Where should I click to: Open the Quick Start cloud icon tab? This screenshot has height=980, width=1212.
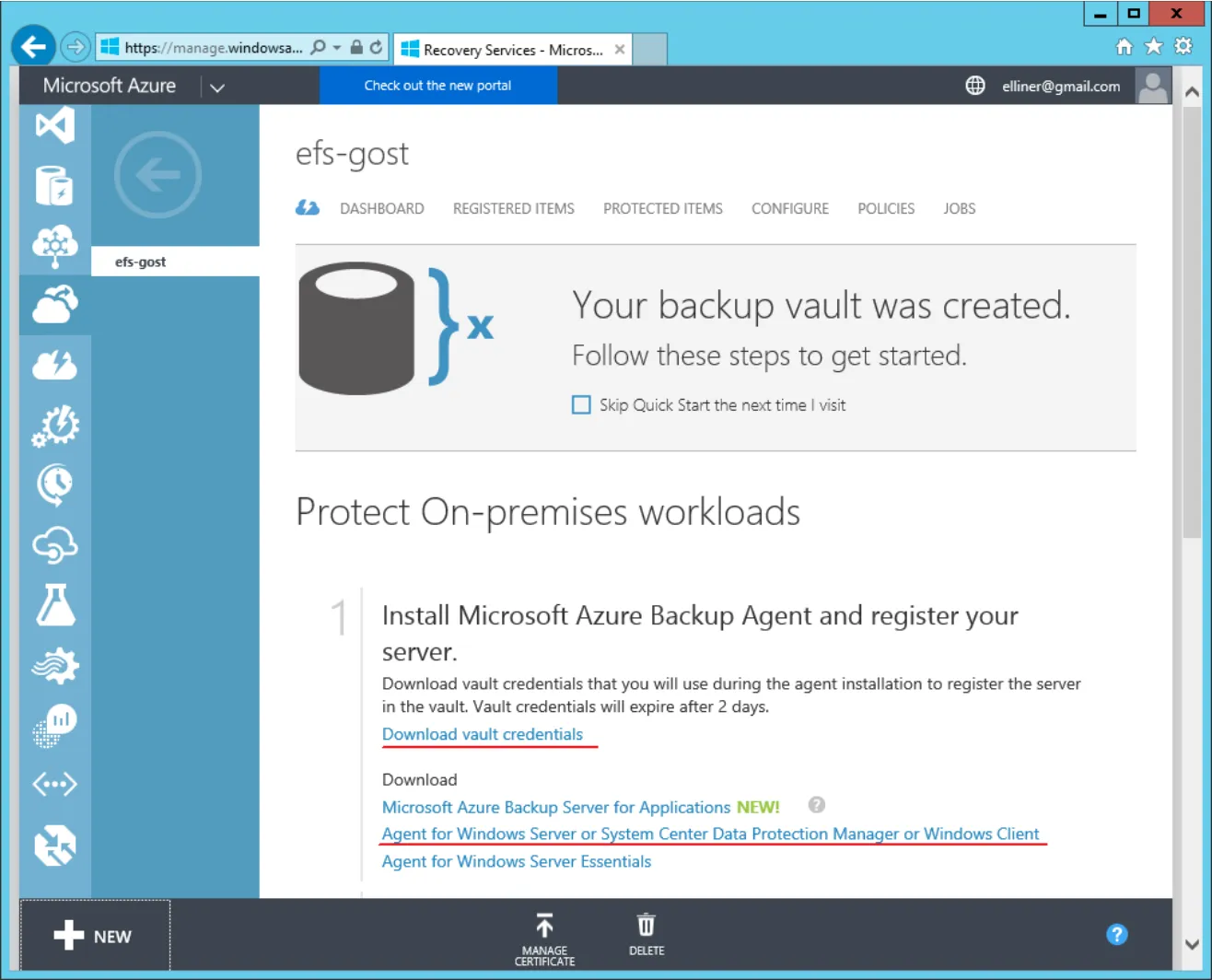(x=308, y=208)
